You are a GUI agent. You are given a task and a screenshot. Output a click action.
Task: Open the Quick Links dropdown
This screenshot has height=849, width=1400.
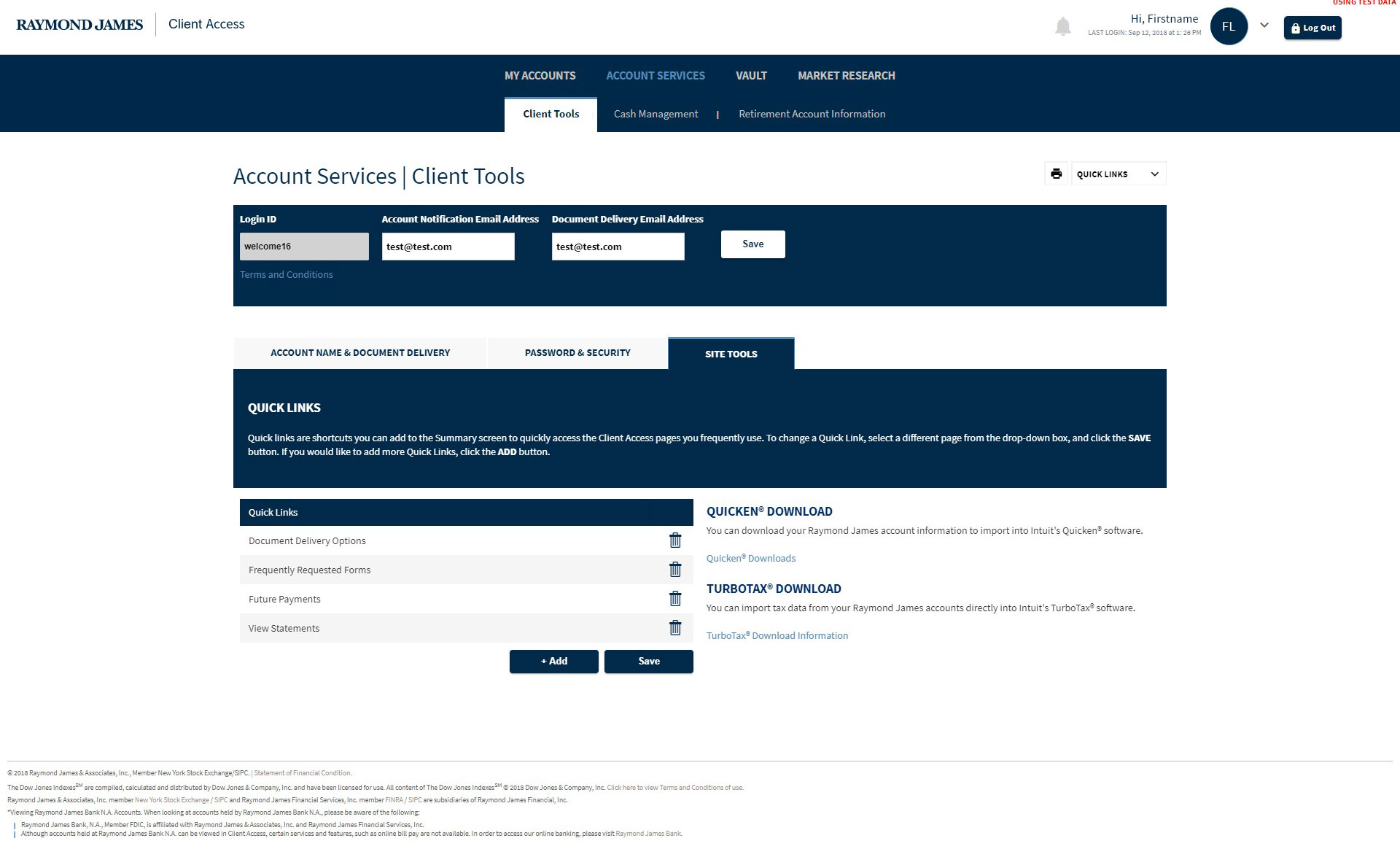click(1119, 174)
